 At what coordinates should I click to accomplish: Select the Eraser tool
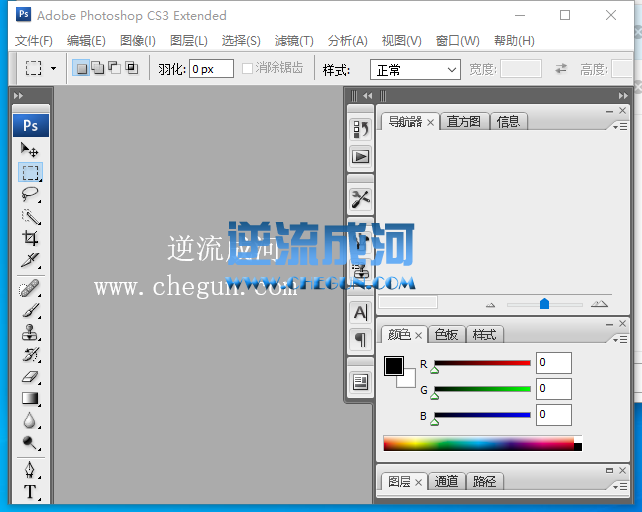click(30, 376)
